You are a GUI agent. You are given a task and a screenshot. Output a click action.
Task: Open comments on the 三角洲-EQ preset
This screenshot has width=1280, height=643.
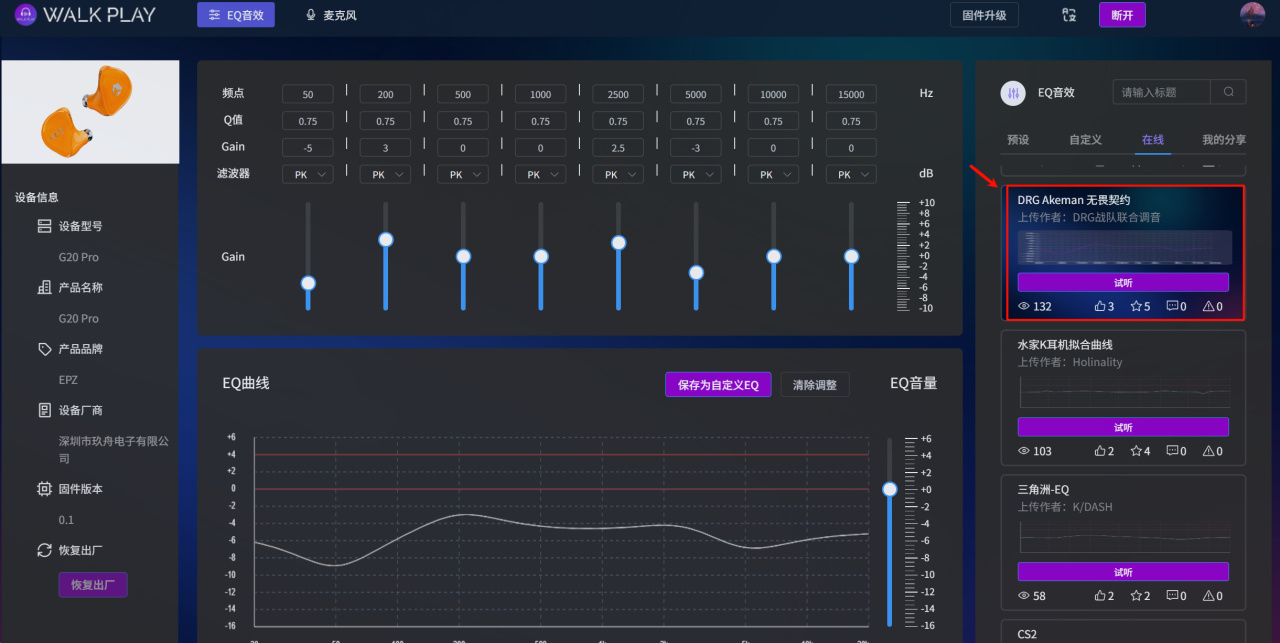pyautogui.click(x=1172, y=596)
